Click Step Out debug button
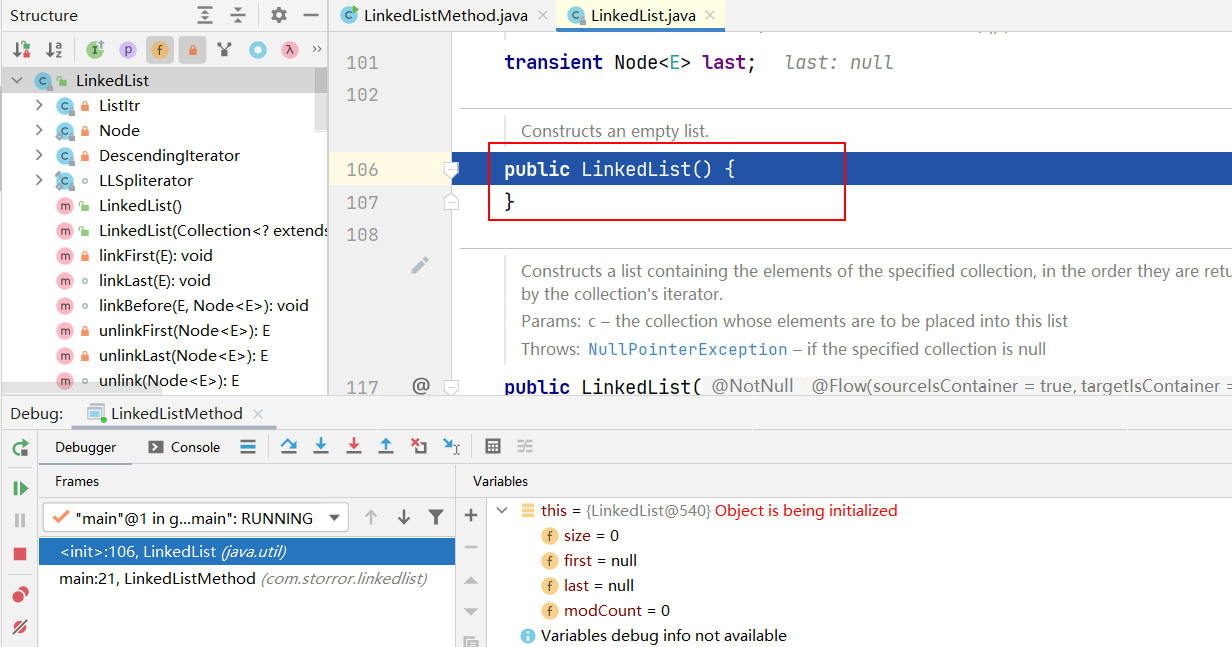Viewport: 1232px width, 647px height. 386,447
